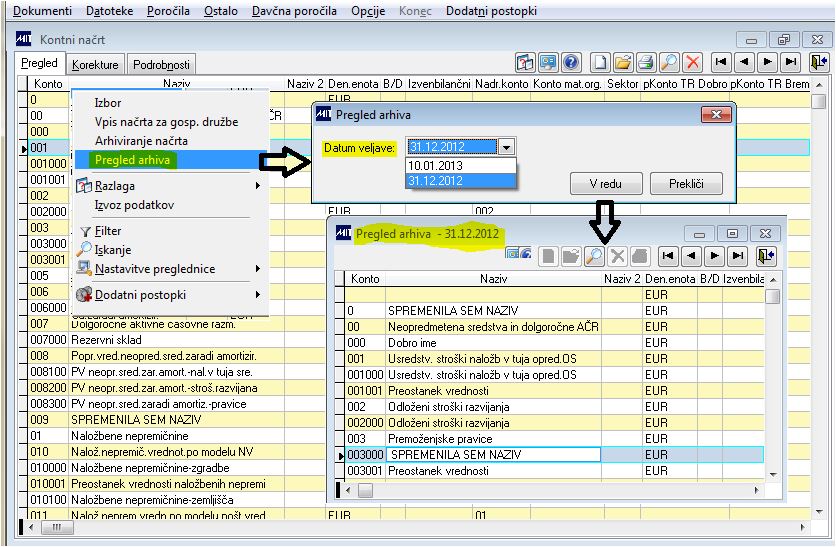The image size is (836, 547).
Task: Jump to last record in main toolbar
Action: [791, 63]
